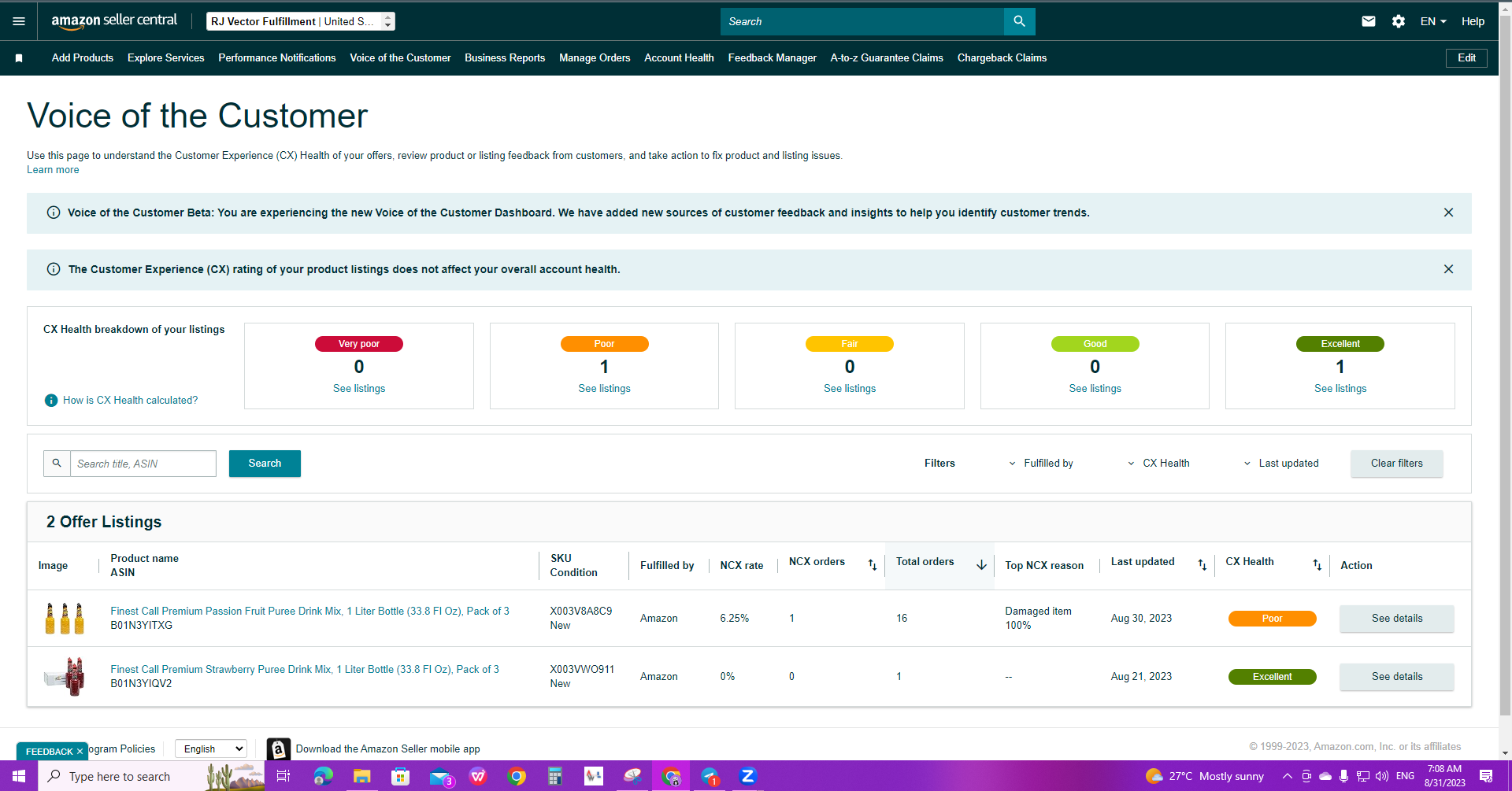Screen dimensions: 1512x791
Task: Click the Search button beside title/ASIN field
Action: (265, 464)
